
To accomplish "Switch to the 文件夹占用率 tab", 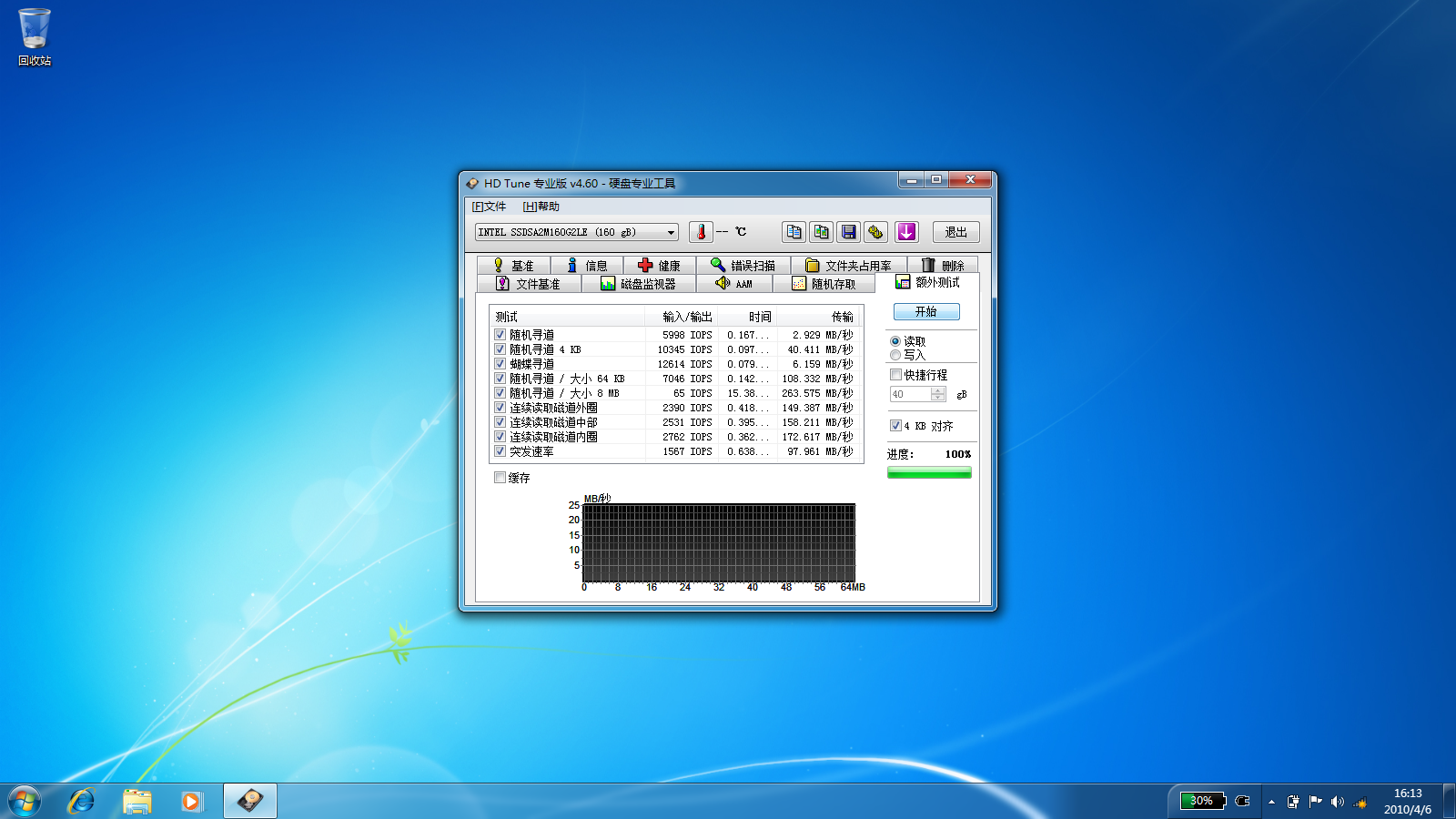I will tap(848, 265).
